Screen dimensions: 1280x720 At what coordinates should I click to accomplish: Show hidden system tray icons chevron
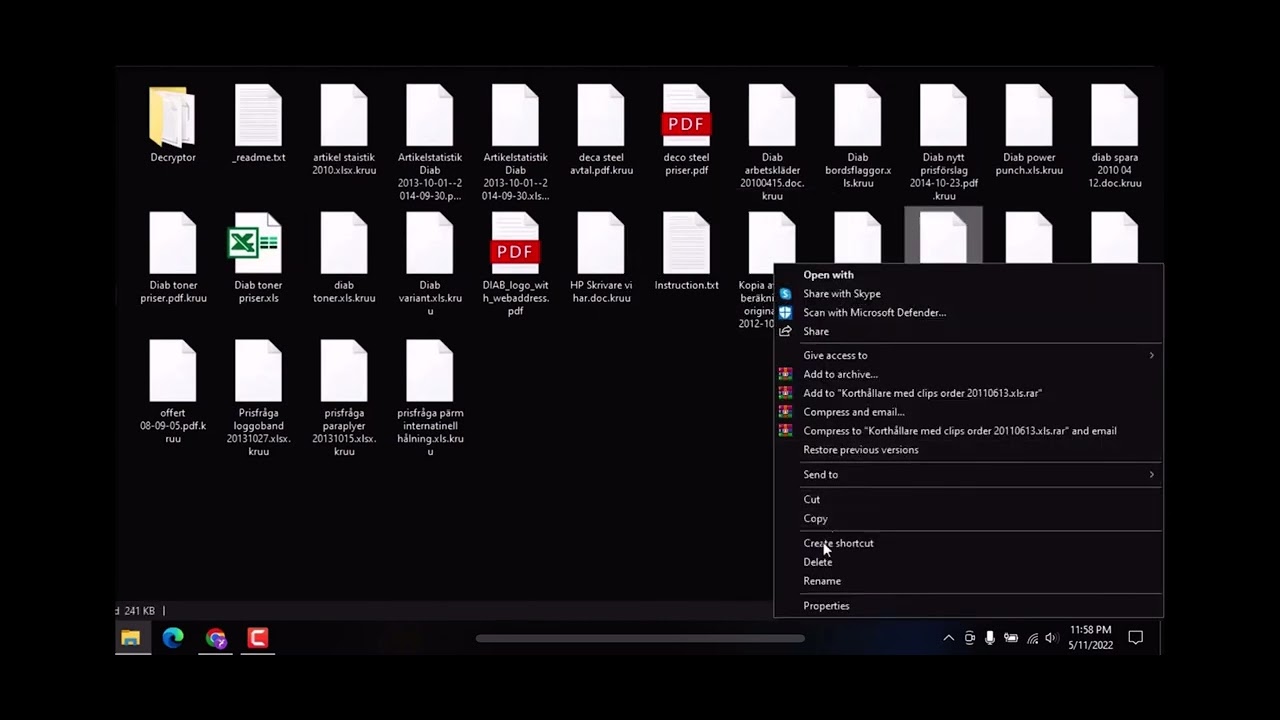point(948,638)
